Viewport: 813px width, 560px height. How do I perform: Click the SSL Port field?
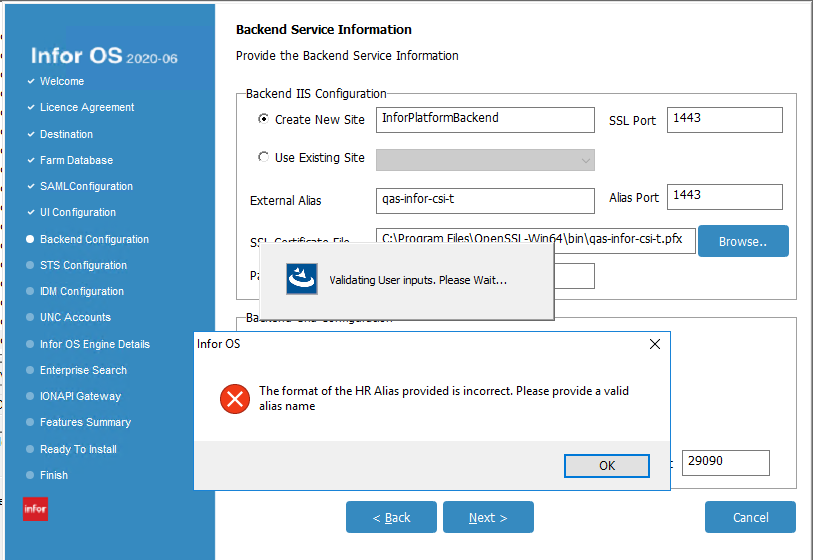[724, 120]
